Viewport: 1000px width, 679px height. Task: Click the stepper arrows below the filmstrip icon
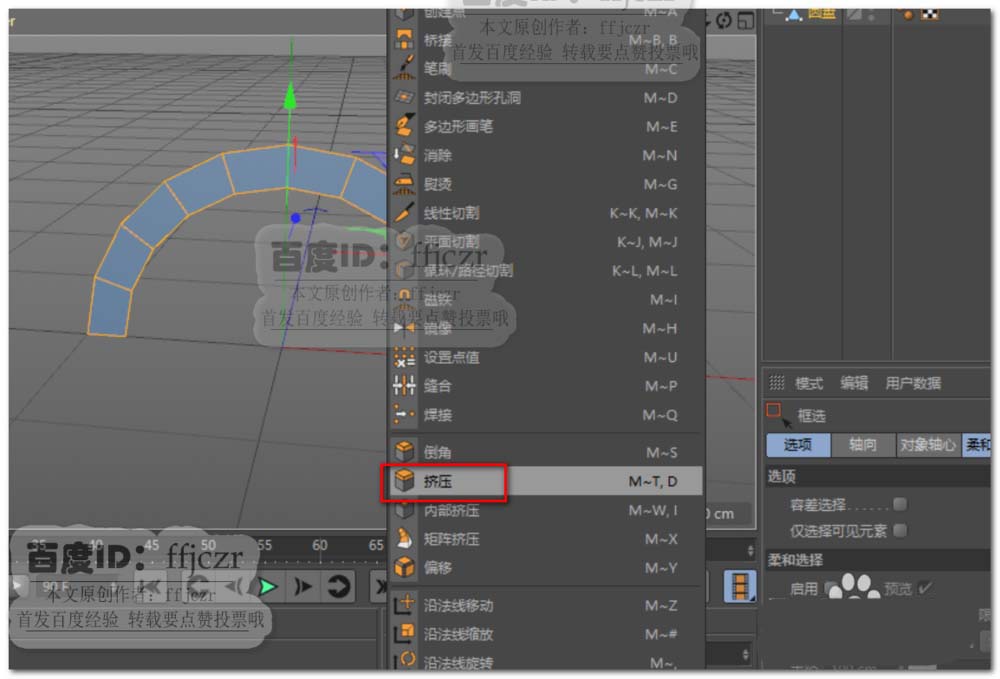pos(746,654)
